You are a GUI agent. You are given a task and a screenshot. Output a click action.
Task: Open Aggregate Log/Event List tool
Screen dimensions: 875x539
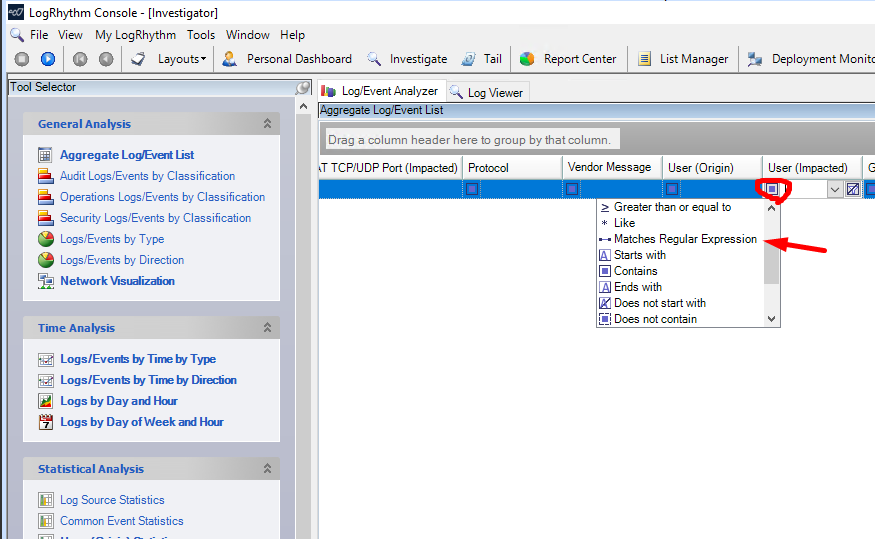pyautogui.click(x=127, y=155)
